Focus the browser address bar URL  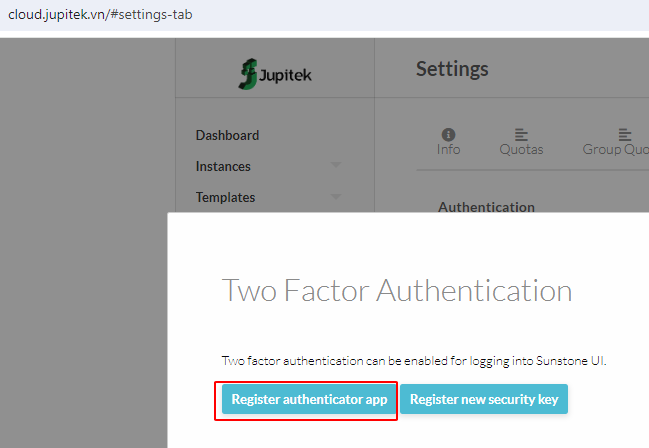[100, 15]
